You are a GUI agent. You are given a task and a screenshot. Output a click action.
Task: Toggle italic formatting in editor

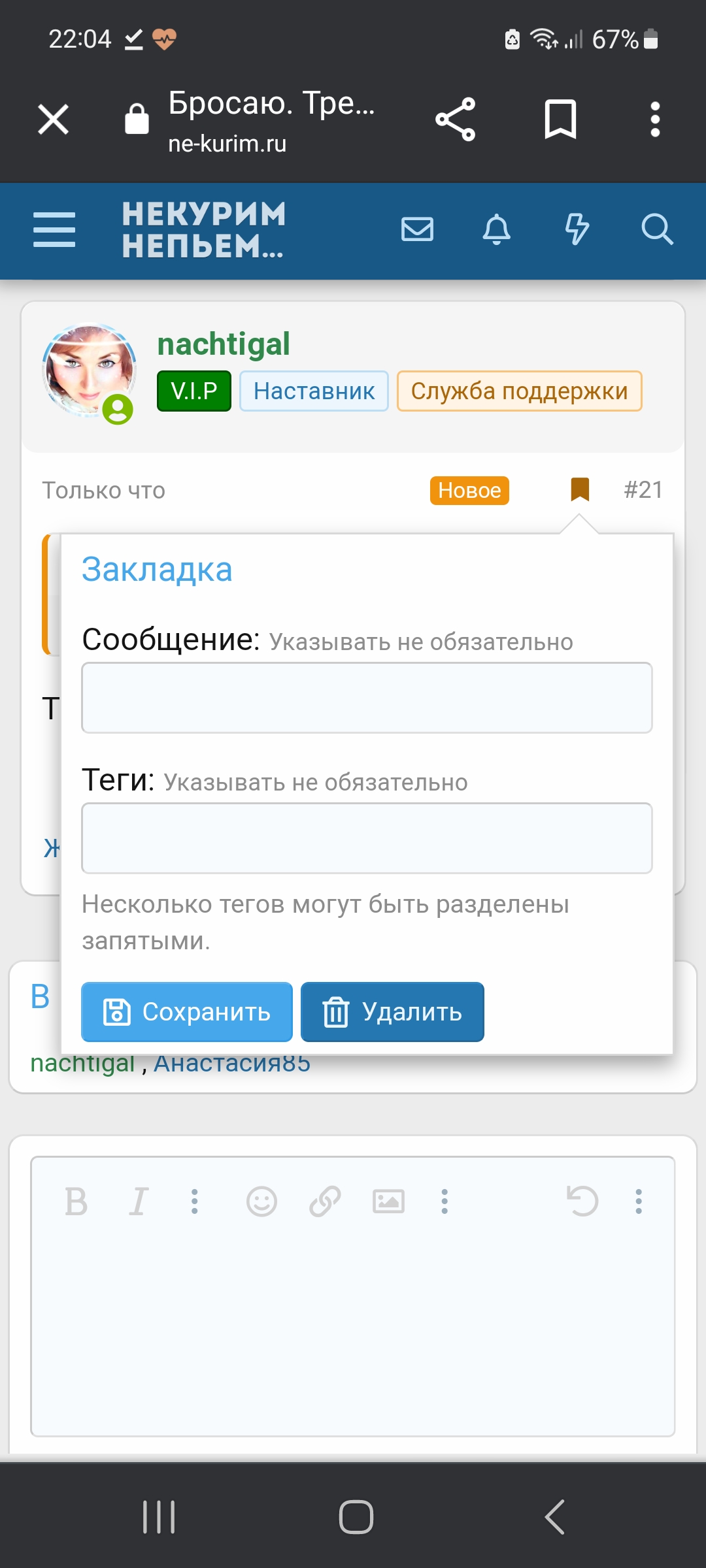pos(139,1201)
